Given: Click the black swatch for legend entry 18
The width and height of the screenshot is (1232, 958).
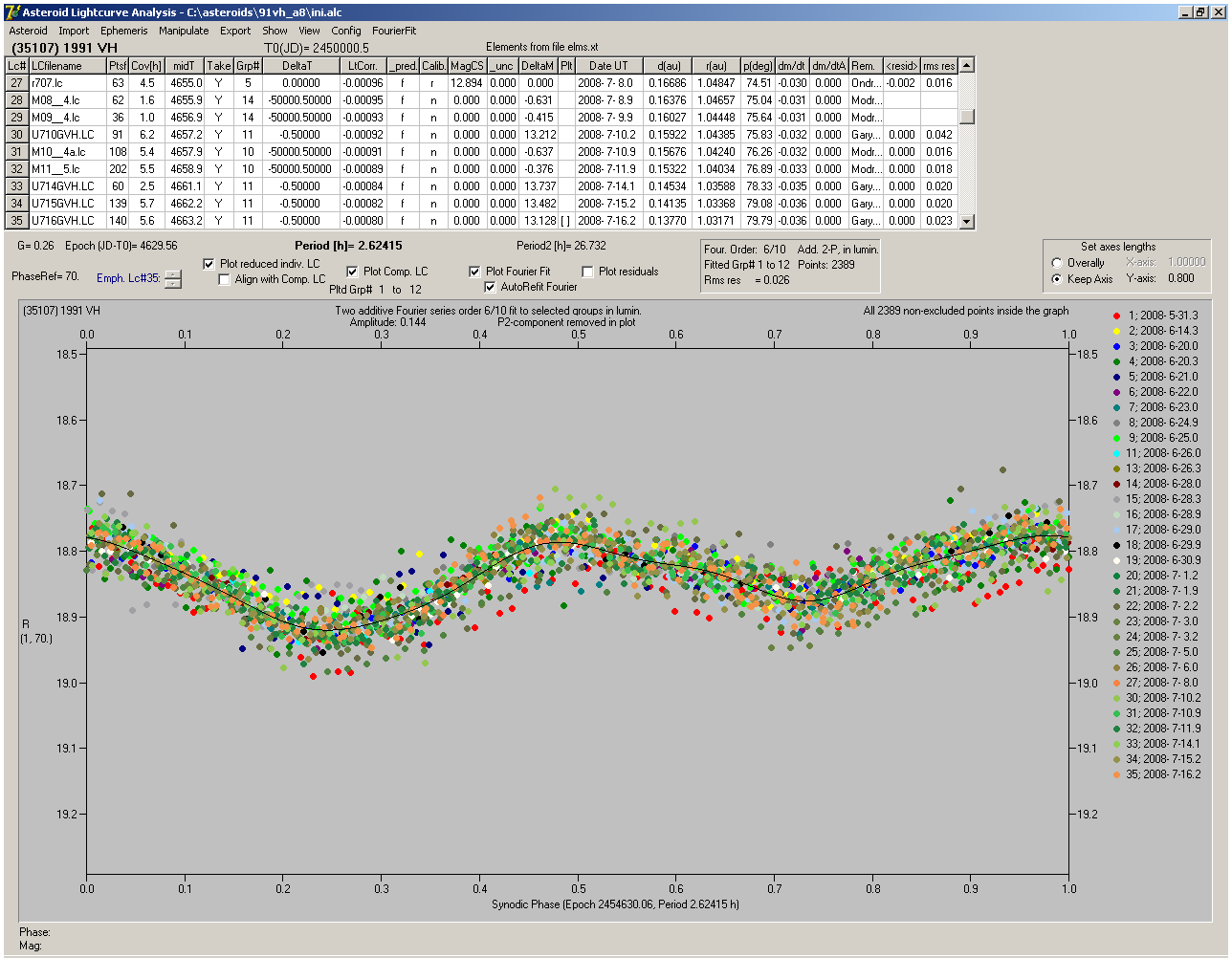Looking at the screenshot, I should pyautogui.click(x=1117, y=545).
